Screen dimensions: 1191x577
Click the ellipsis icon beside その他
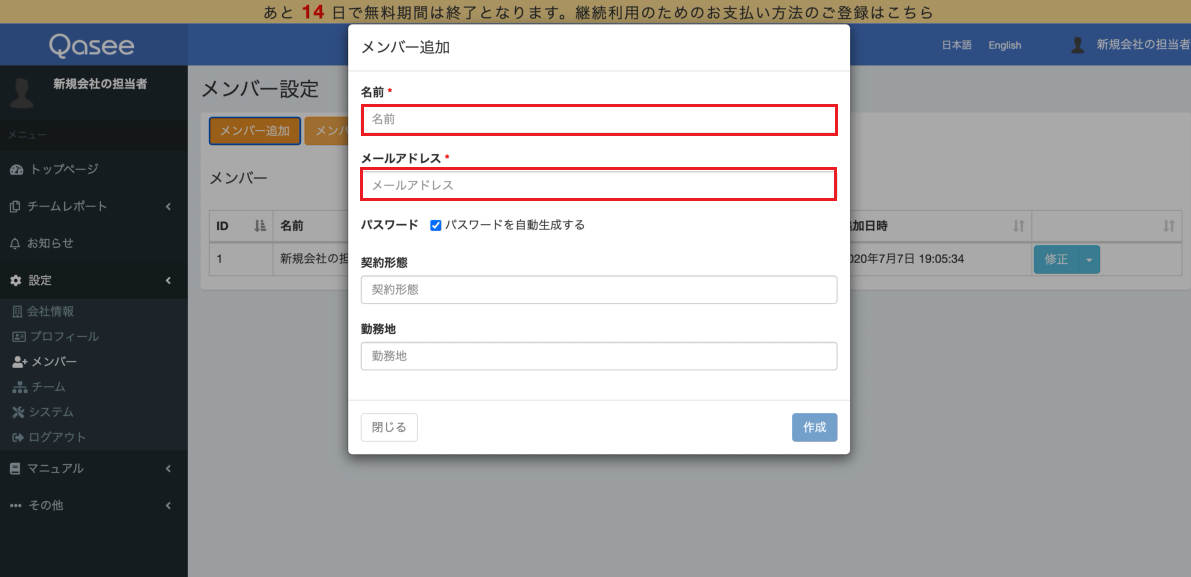16,506
